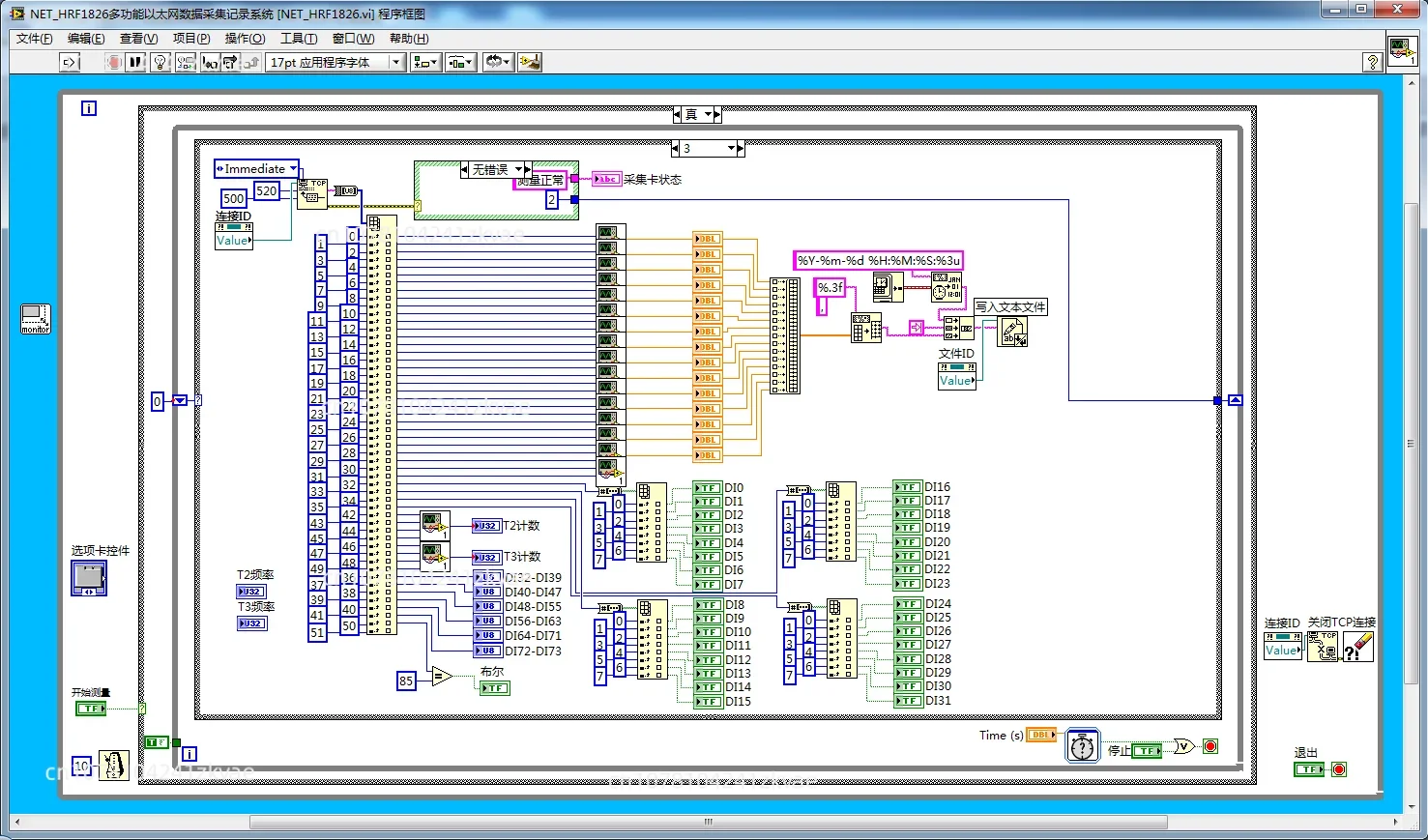Open the 帮助(H) menu
1428x840 pixels.
[409, 39]
